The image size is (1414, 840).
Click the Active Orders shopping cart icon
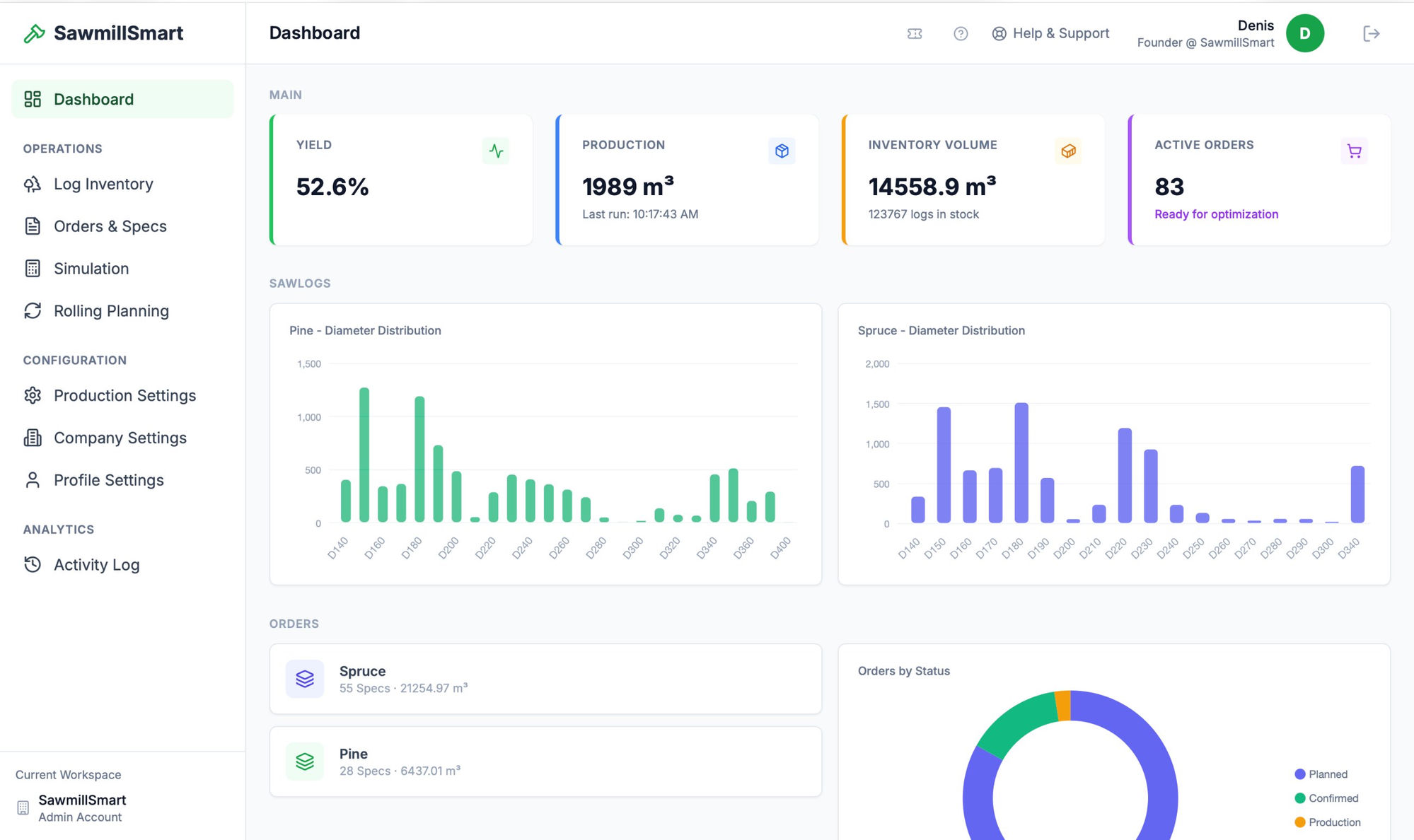(1354, 151)
